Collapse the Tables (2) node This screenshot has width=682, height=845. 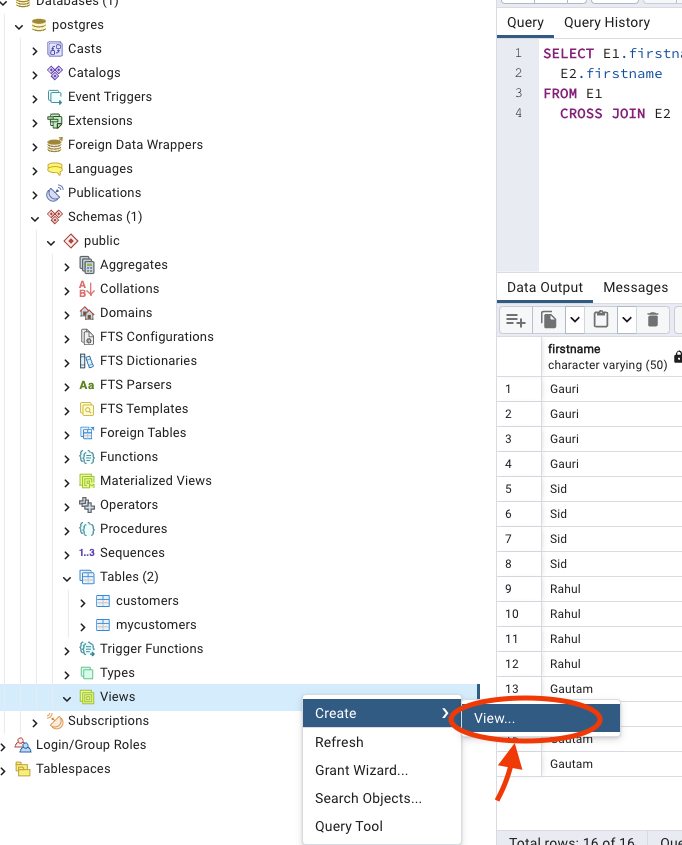[67, 578]
